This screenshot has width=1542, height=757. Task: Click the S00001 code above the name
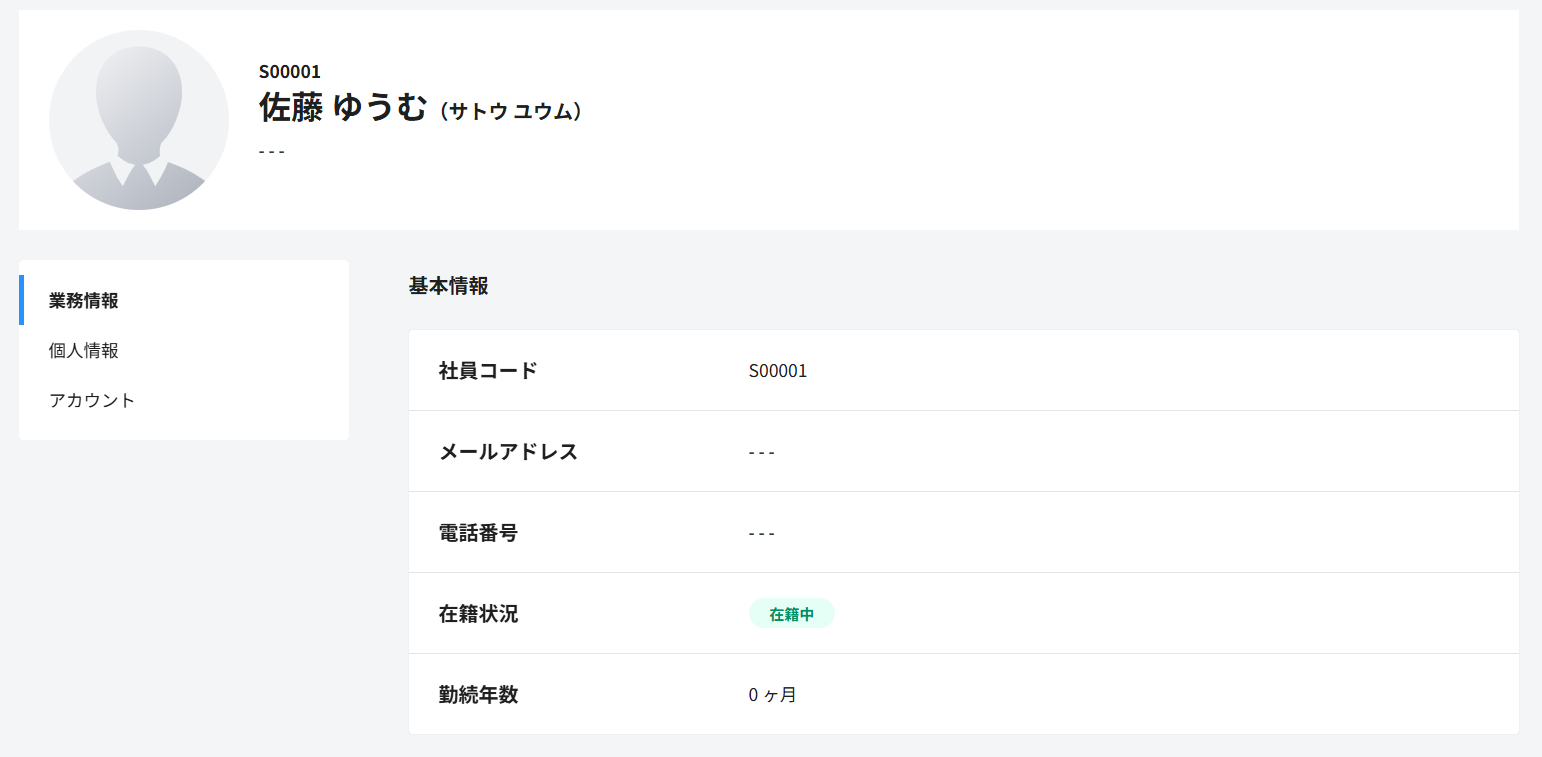click(290, 72)
